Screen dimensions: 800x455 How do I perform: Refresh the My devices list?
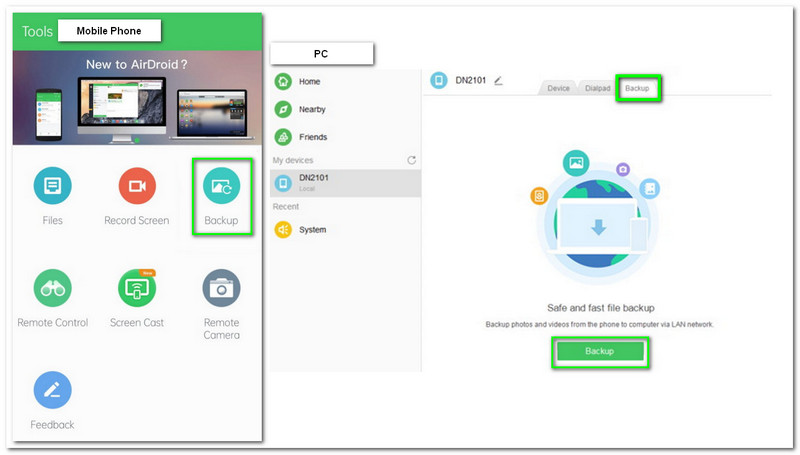(412, 160)
